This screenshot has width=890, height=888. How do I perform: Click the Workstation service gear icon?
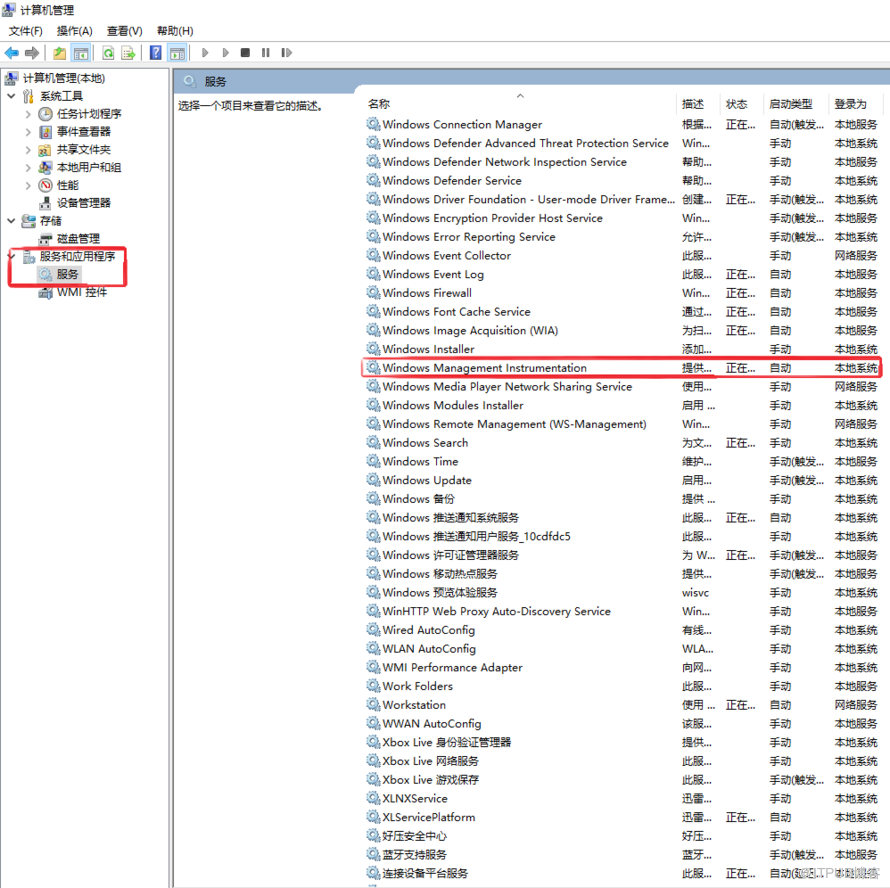pos(373,705)
